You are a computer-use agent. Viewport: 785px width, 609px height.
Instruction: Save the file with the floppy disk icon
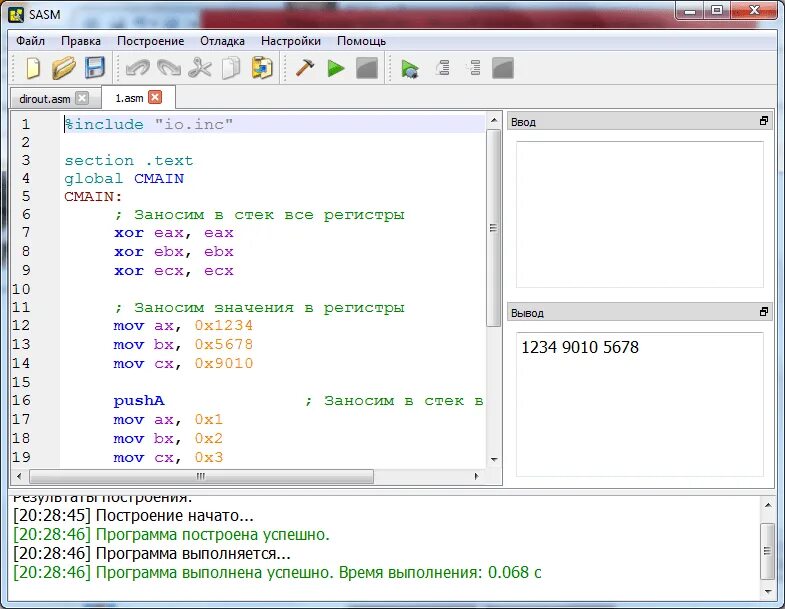(x=95, y=68)
